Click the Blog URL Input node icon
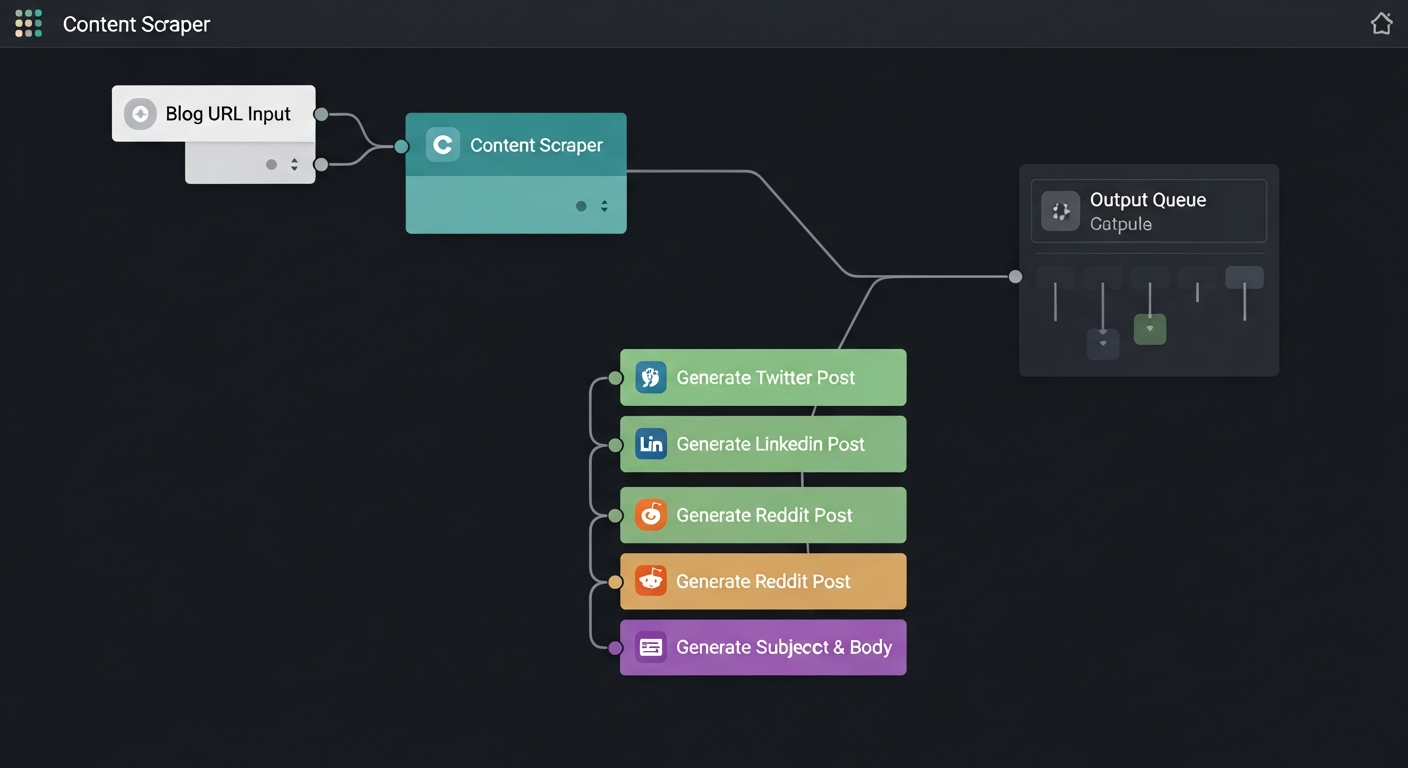1408x768 pixels. [x=140, y=114]
